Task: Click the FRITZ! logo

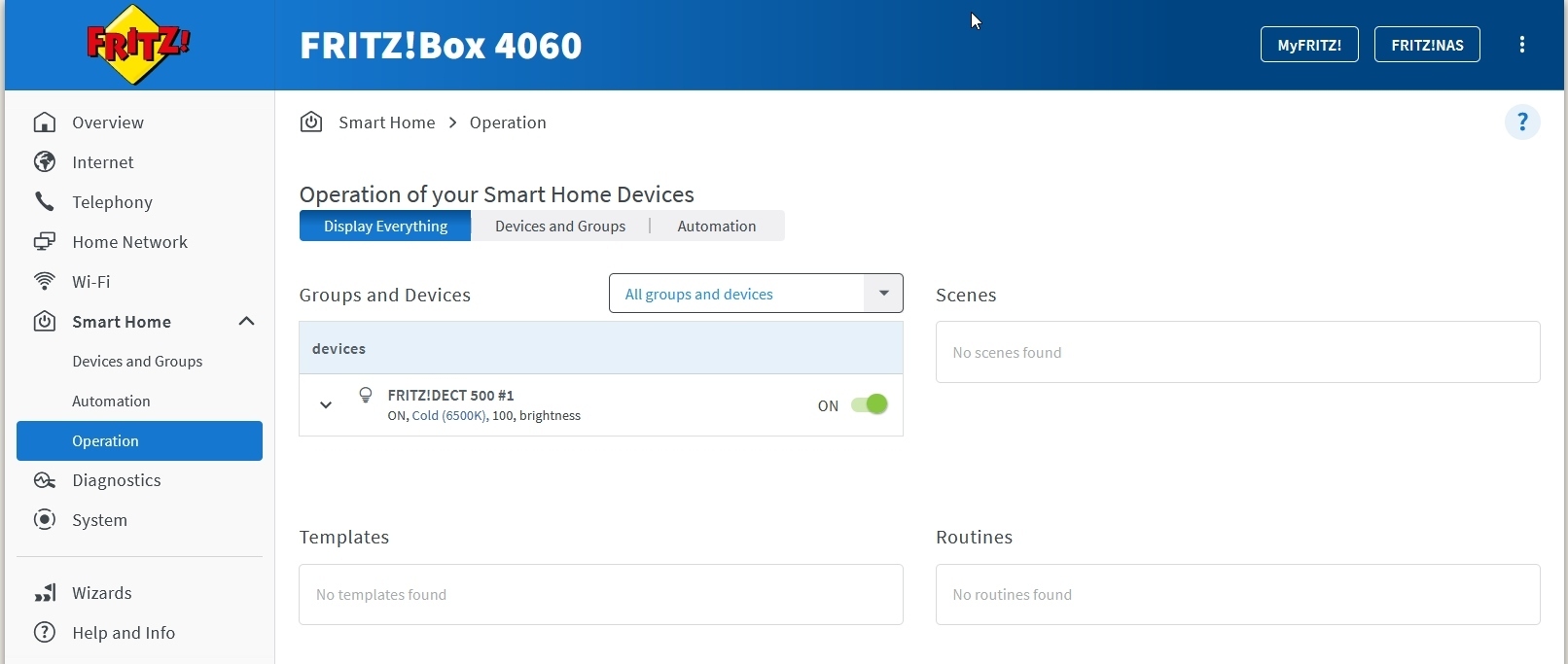Action: coord(138,45)
